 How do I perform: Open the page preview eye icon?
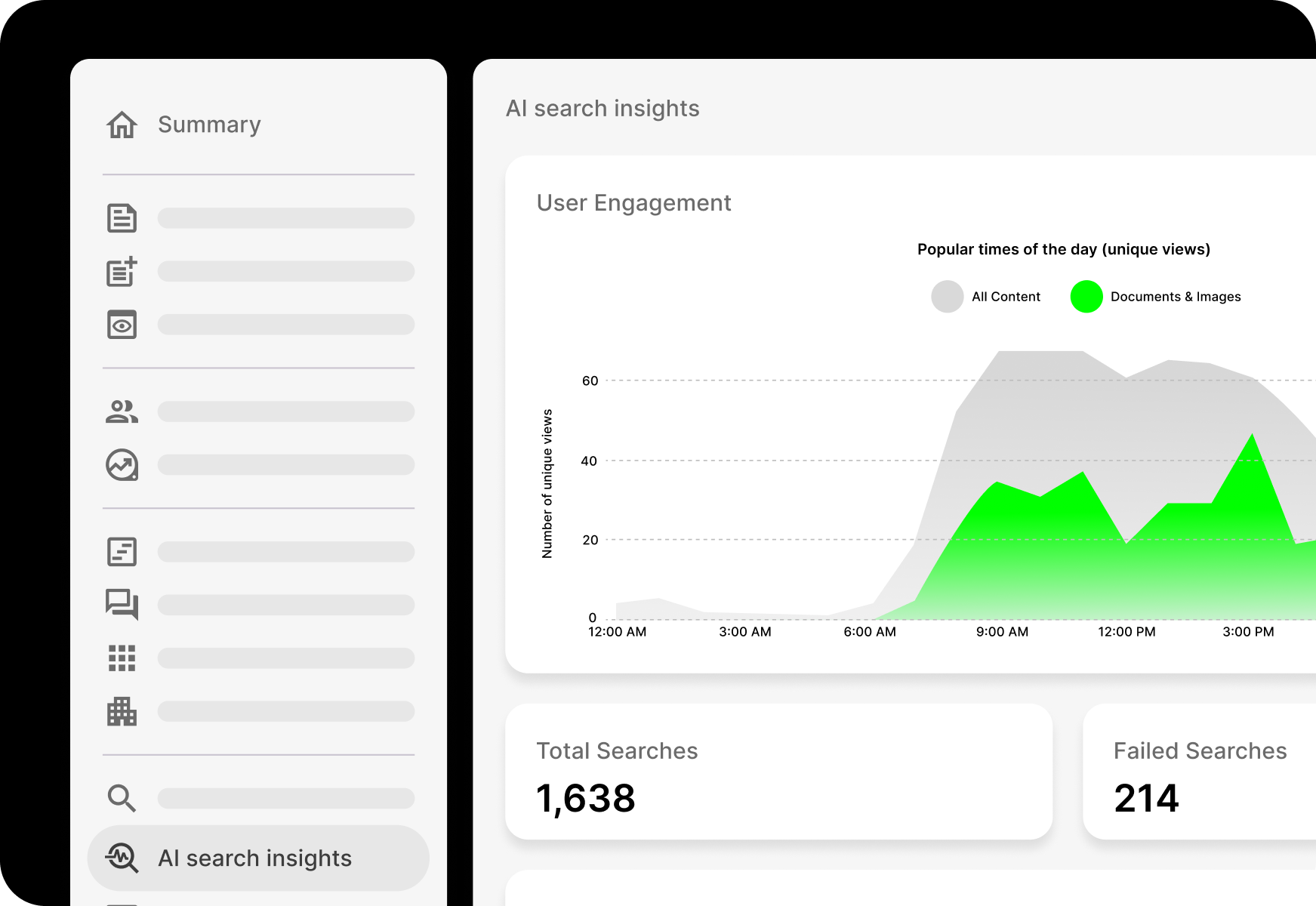pyautogui.click(x=122, y=325)
